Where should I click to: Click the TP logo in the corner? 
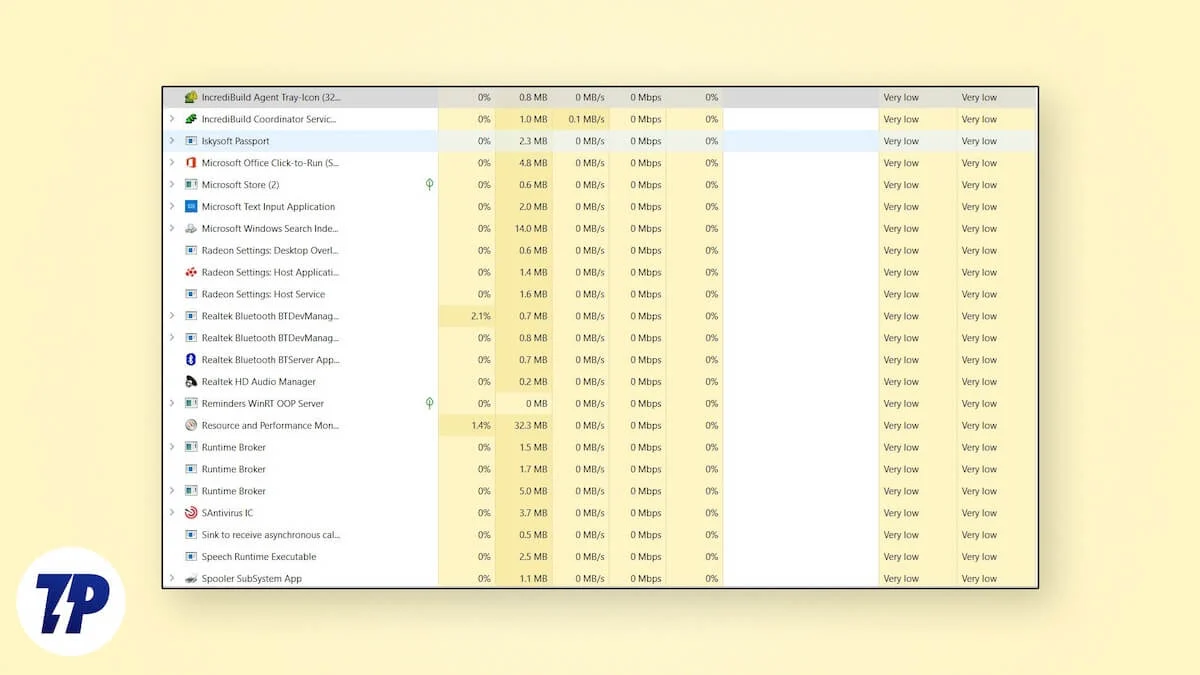70,601
